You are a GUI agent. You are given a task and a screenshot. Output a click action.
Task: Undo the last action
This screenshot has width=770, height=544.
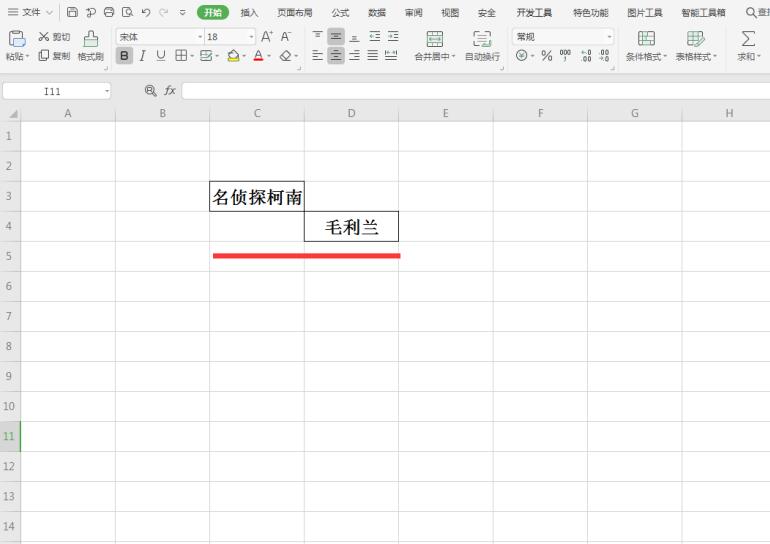pyautogui.click(x=146, y=12)
